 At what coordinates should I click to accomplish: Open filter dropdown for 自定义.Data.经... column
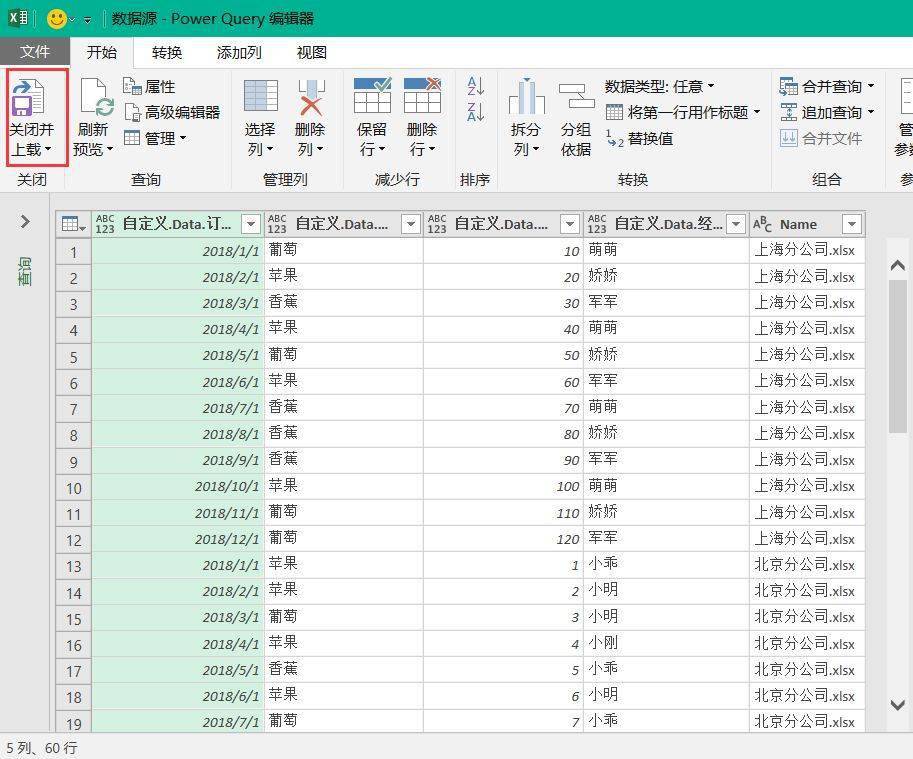tap(736, 224)
